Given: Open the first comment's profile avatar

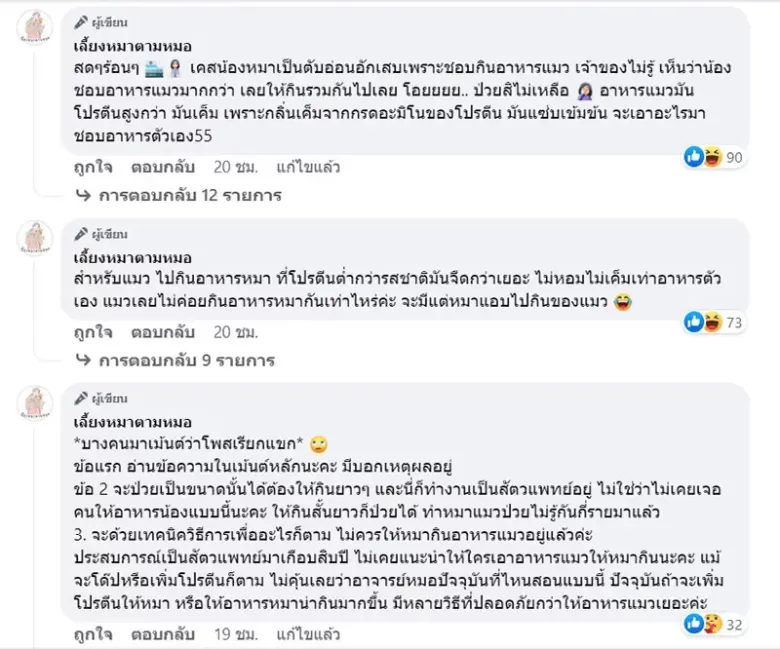Looking at the screenshot, I should pyautogui.click(x=34, y=27).
